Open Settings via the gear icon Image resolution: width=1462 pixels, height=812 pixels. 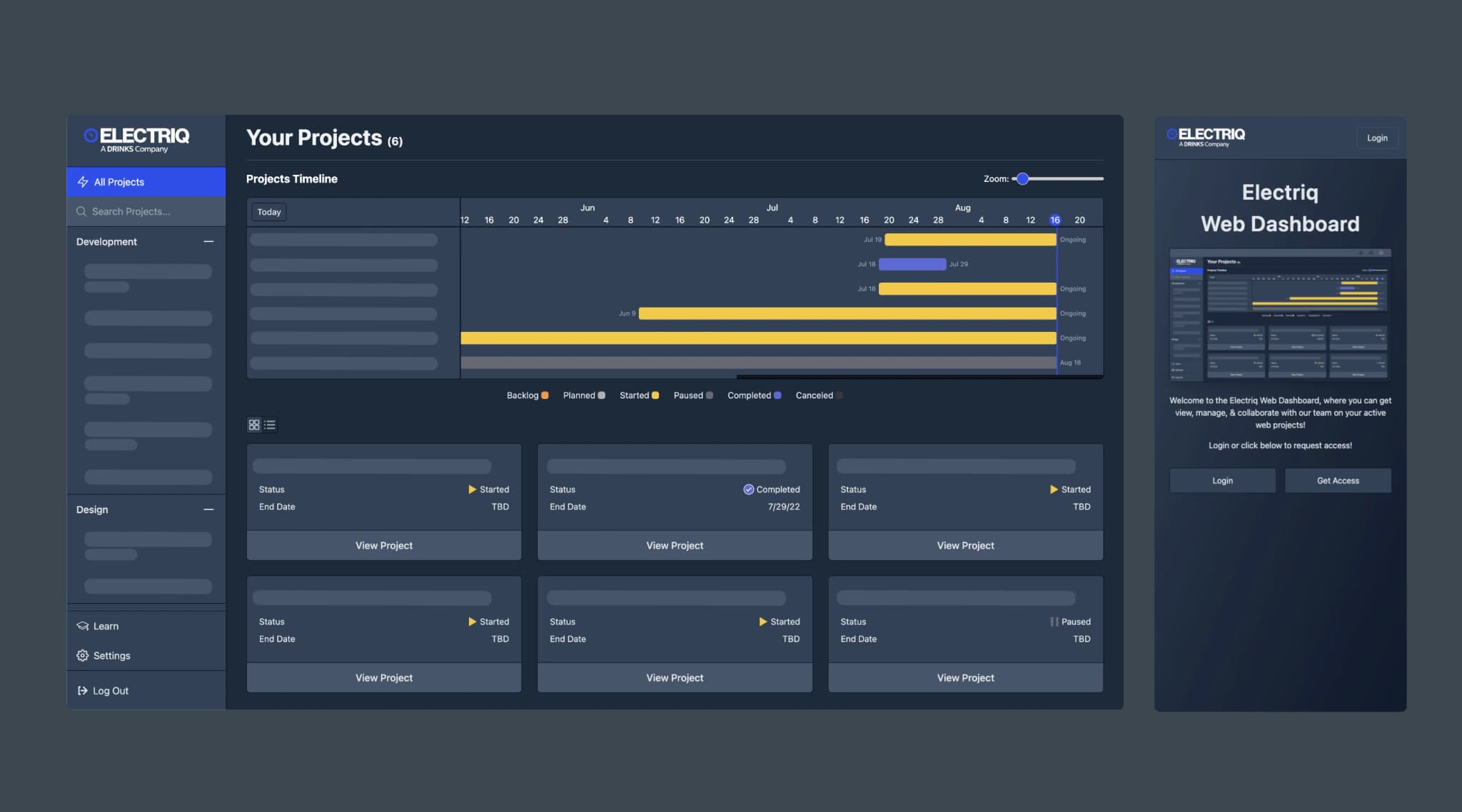(x=82, y=655)
